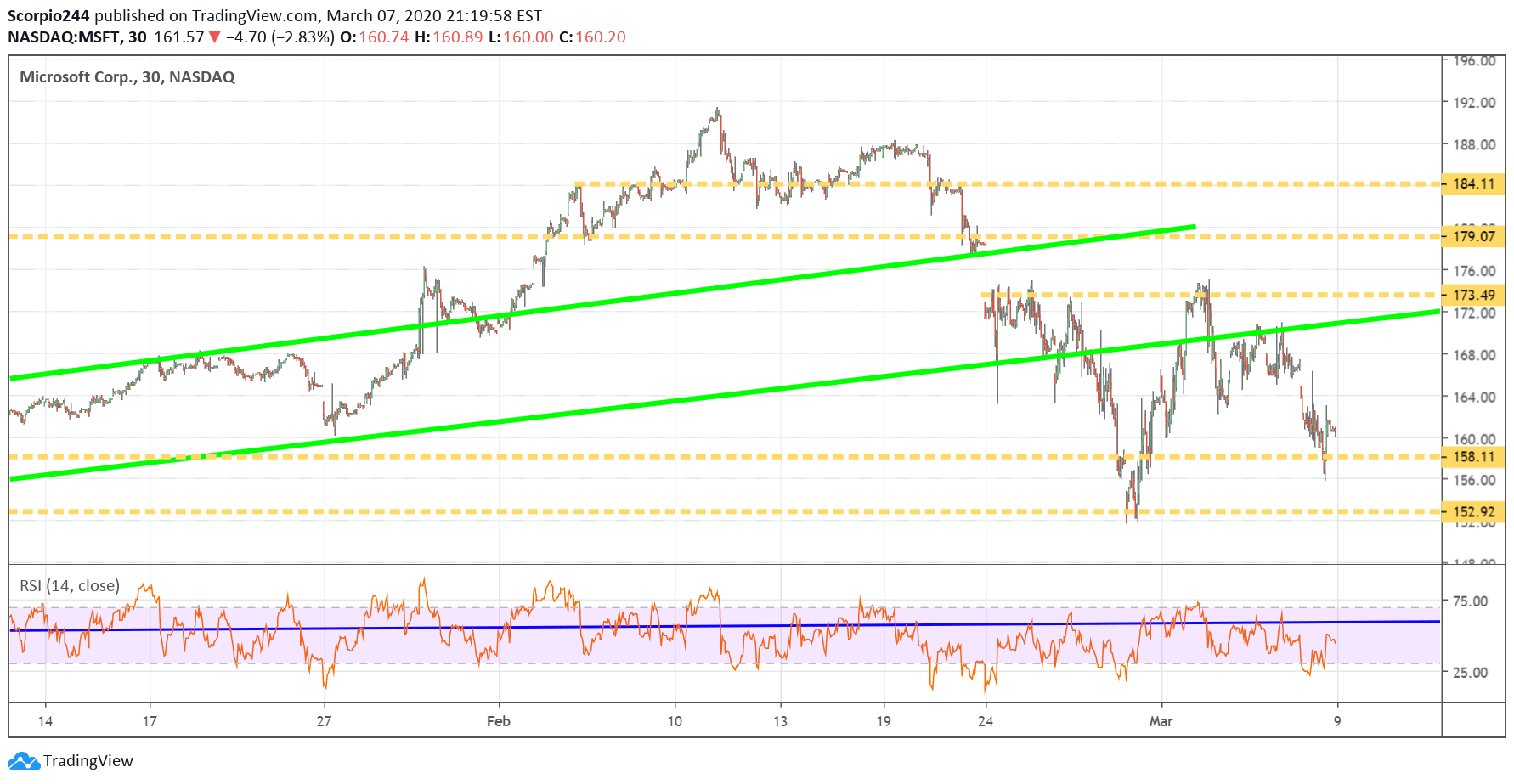The image size is (1514, 784).
Task: Click the 13 date label on time axis
Action: point(780,721)
